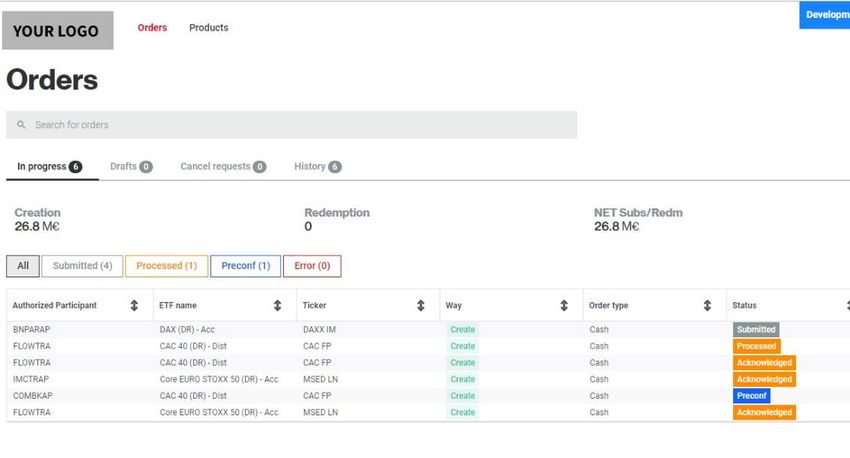Image resolution: width=850 pixels, height=458 pixels.
Task: Filter orders by Error (0)
Action: (312, 266)
